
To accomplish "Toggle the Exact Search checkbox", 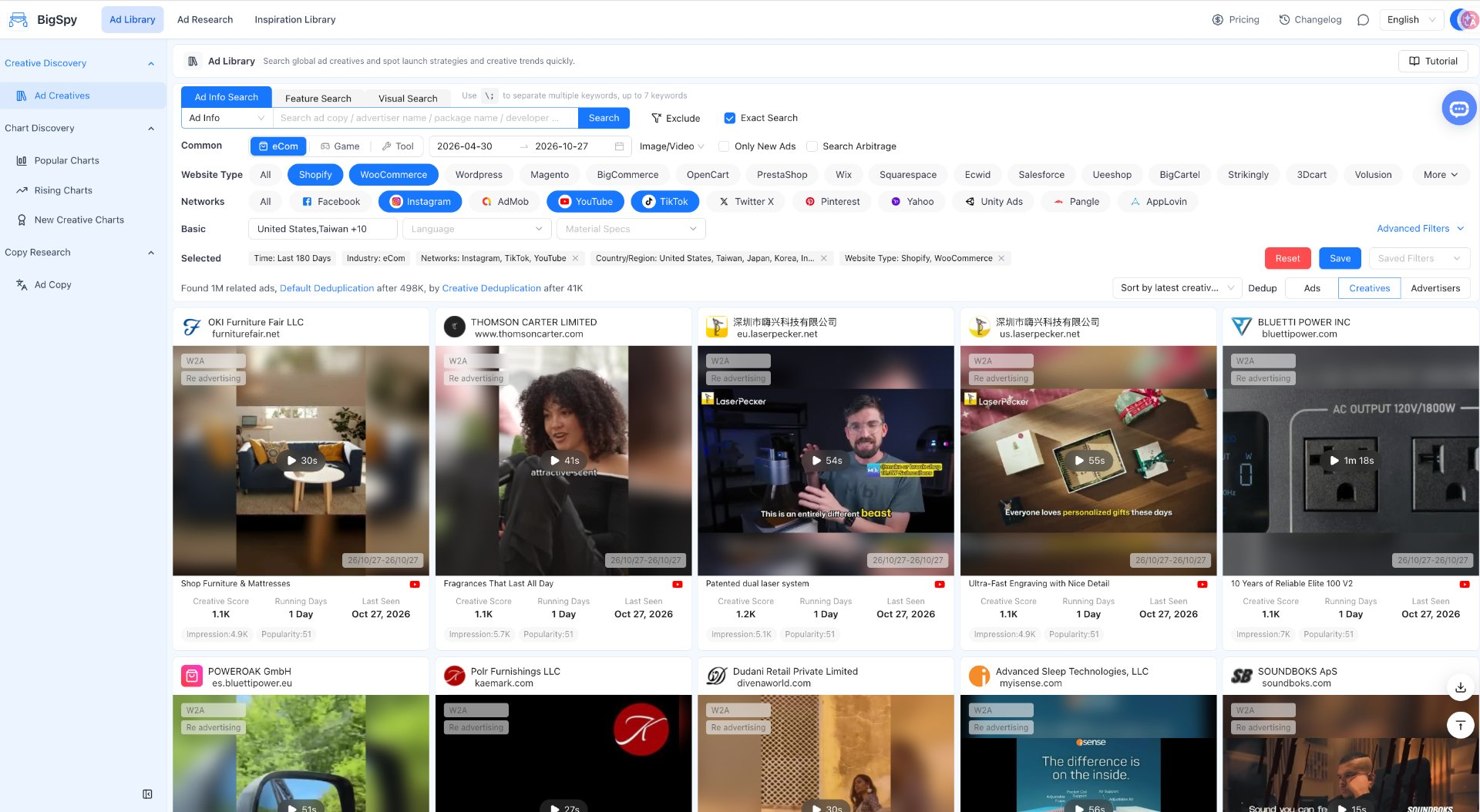I will pos(729,119).
